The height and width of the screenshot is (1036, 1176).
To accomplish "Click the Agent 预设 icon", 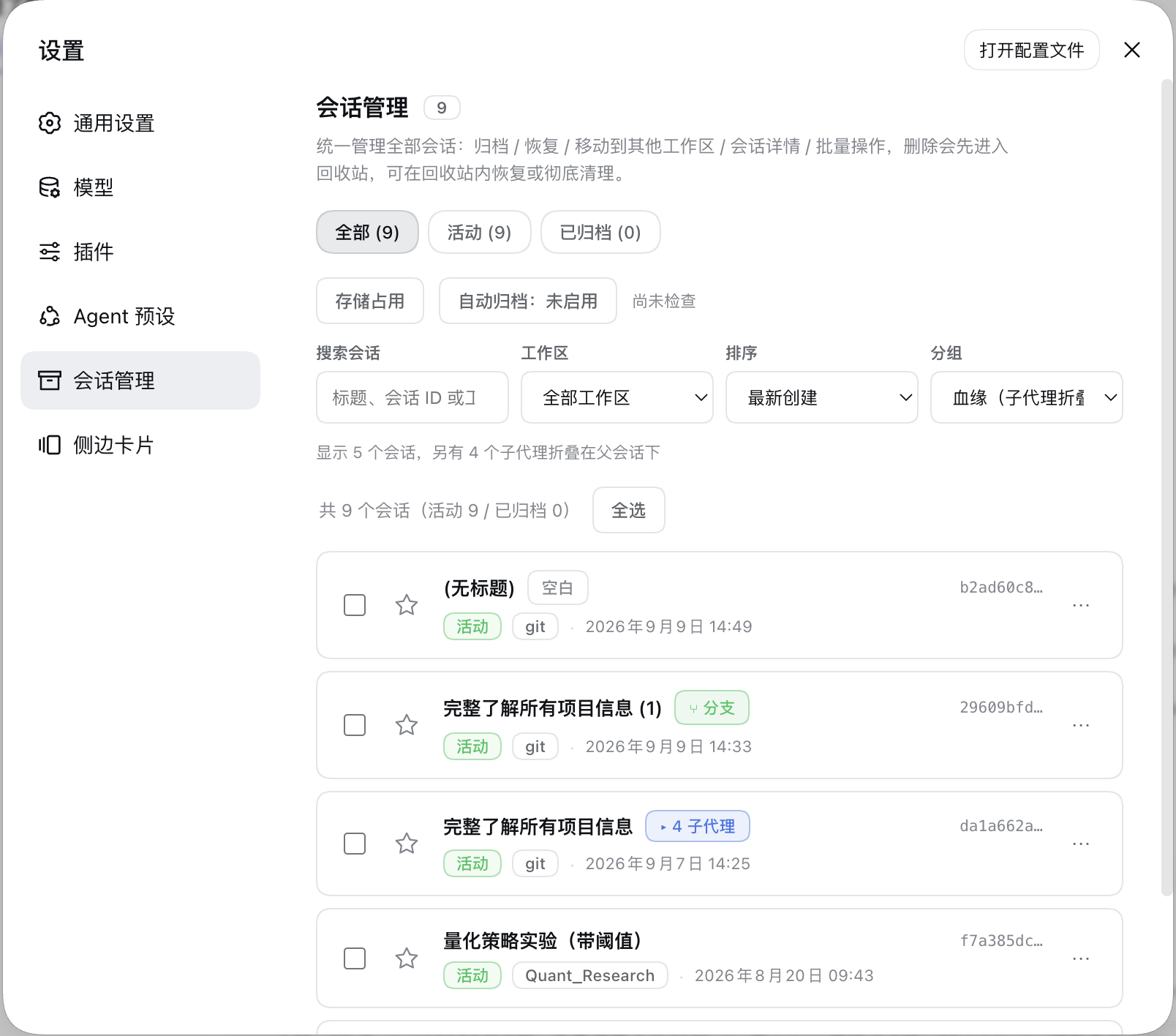I will pyautogui.click(x=50, y=316).
